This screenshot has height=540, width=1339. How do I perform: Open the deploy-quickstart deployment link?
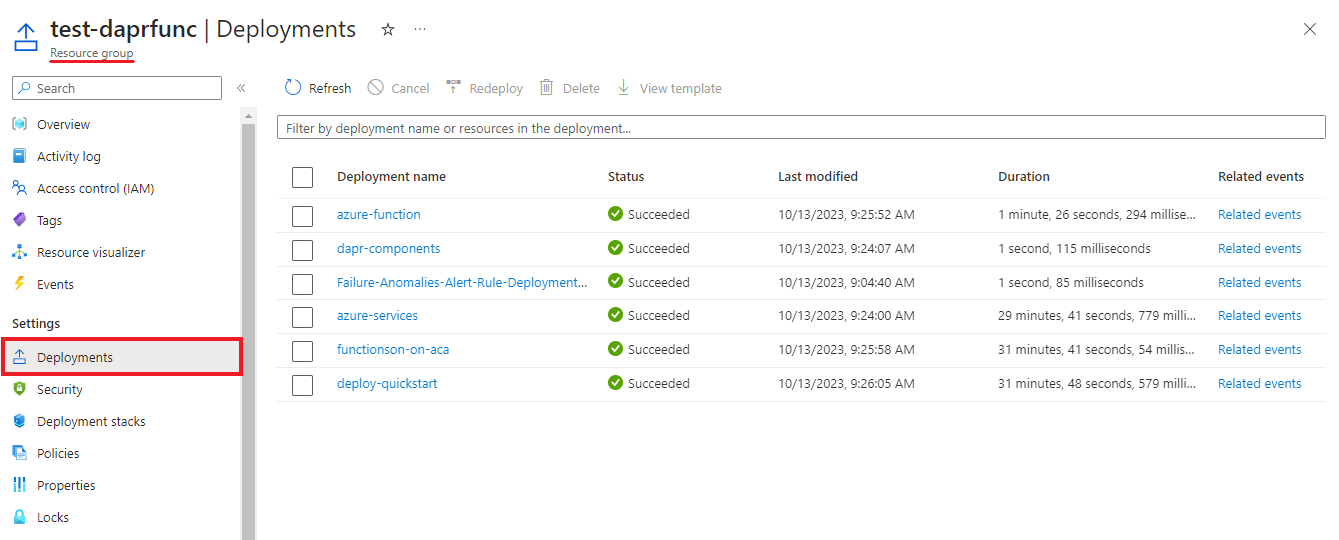[x=387, y=383]
